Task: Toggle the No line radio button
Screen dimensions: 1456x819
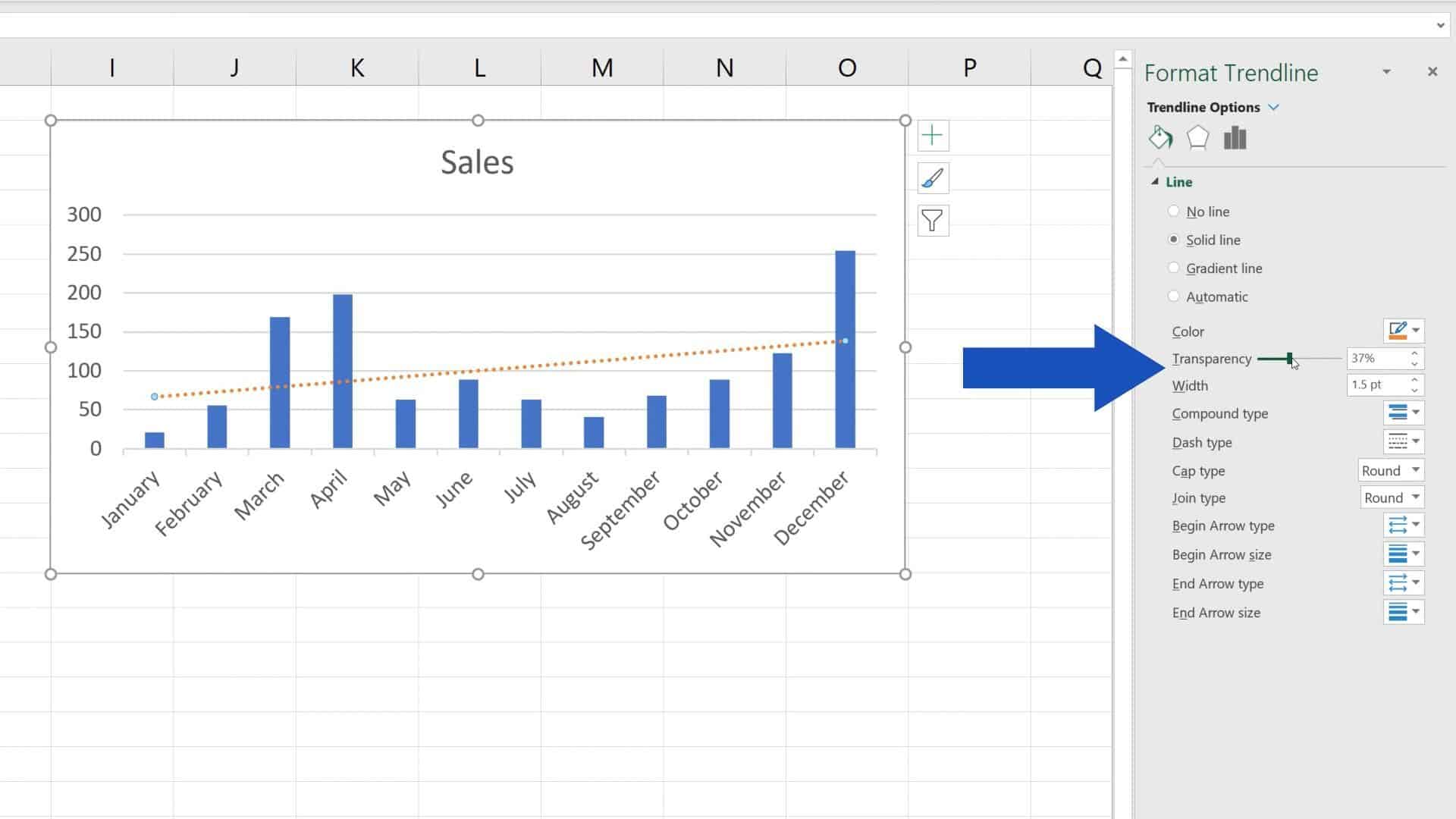Action: pyautogui.click(x=1175, y=211)
